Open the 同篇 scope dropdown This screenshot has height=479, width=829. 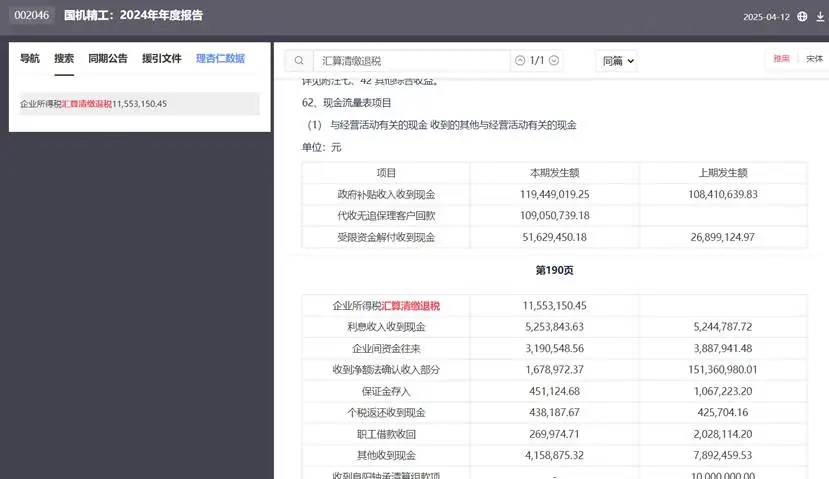click(x=618, y=61)
